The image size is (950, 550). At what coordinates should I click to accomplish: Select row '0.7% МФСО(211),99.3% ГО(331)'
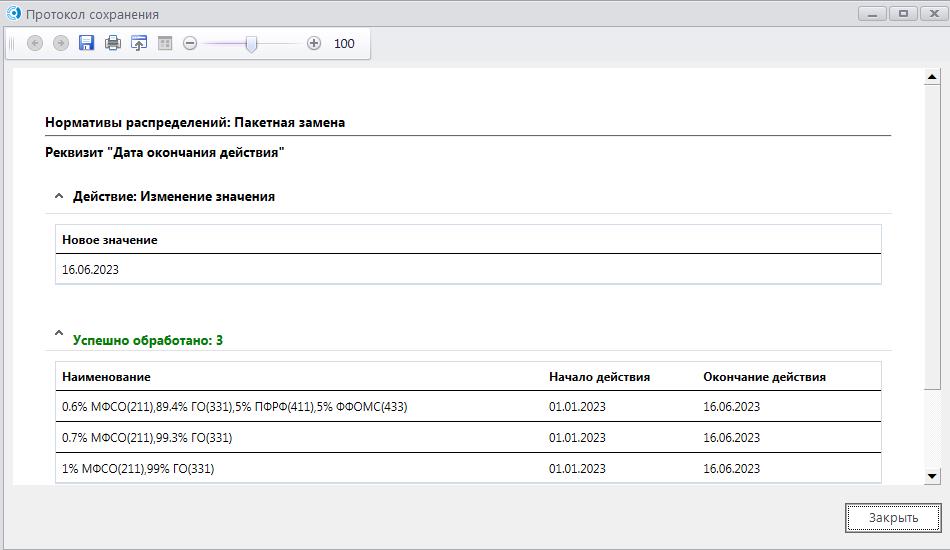point(468,437)
